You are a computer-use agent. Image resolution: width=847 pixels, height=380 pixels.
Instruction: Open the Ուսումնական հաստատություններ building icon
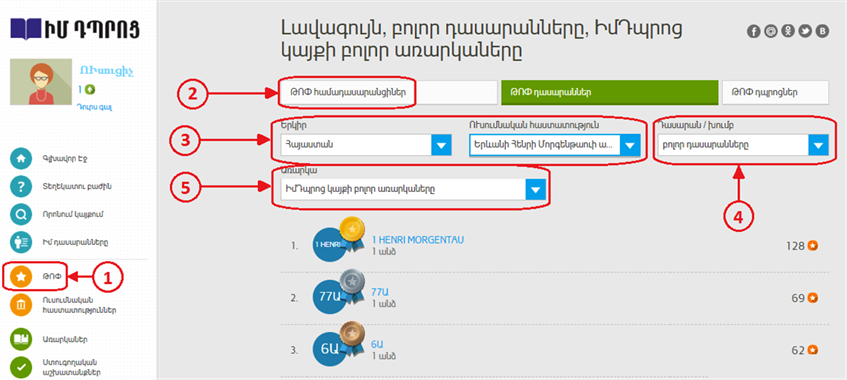coord(21,305)
